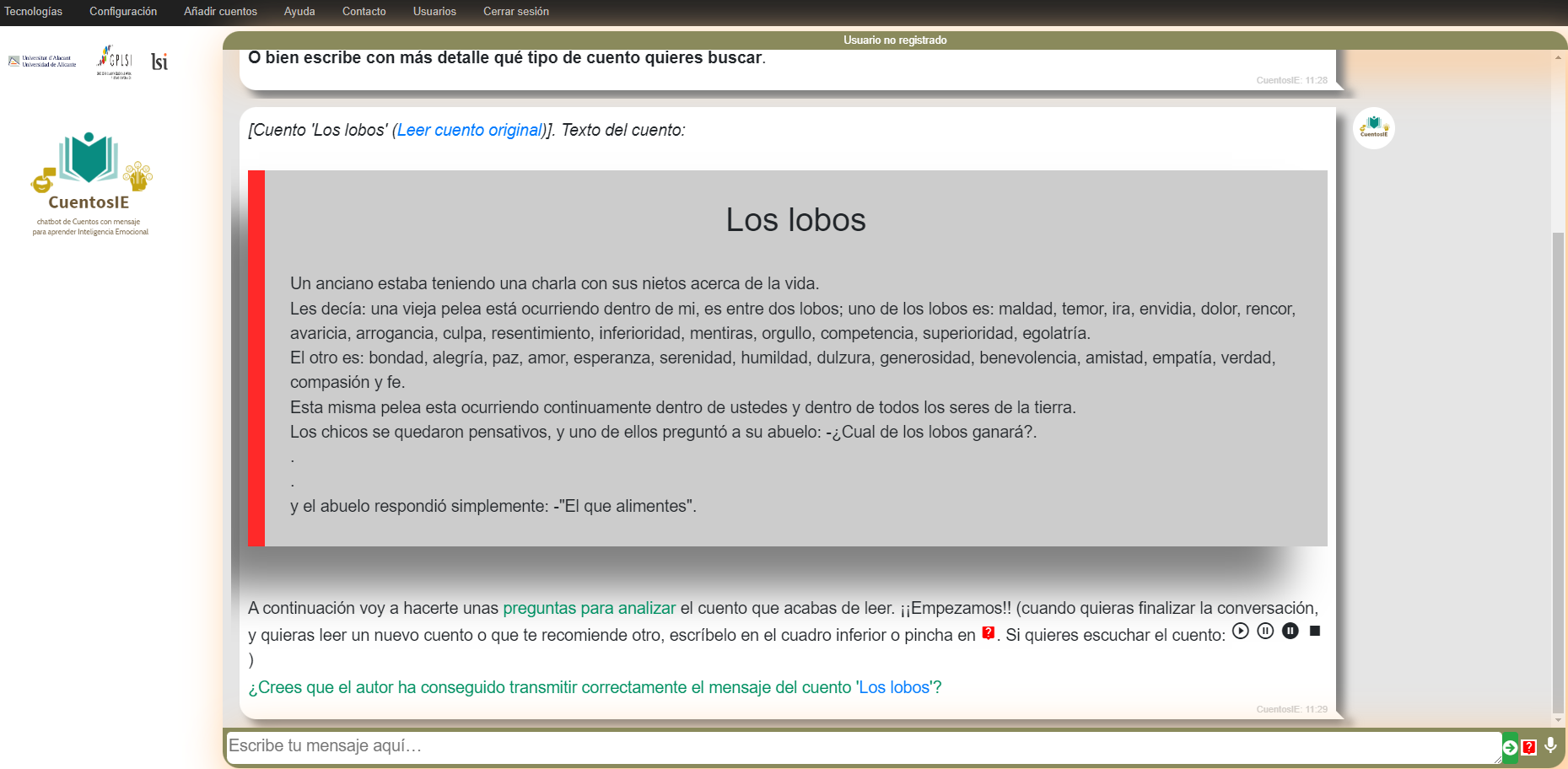Click the solid black filled pause icon
The height and width of the screenshot is (769, 1568).
tap(1290, 631)
